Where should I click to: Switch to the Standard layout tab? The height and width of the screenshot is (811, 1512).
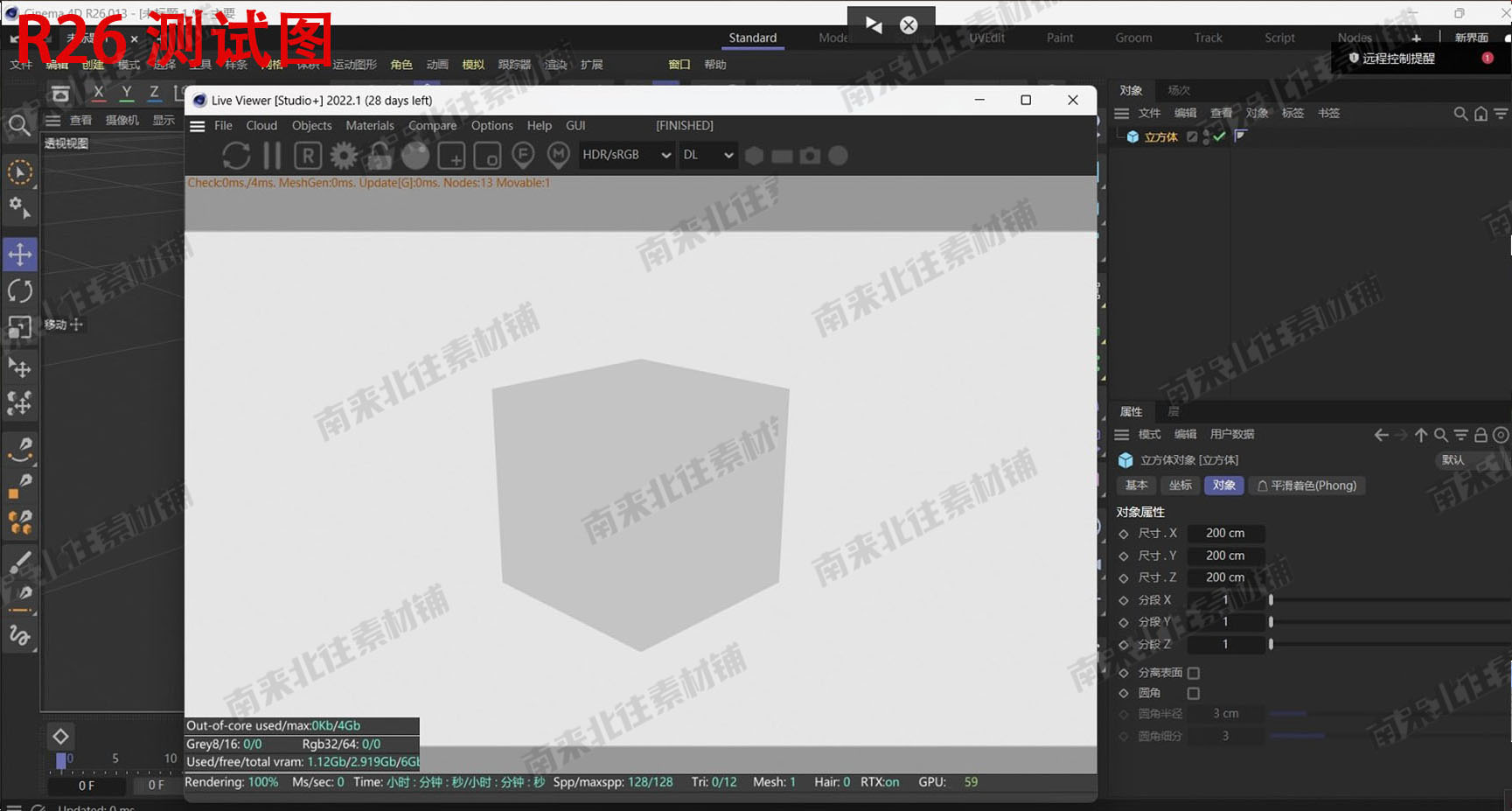click(753, 38)
